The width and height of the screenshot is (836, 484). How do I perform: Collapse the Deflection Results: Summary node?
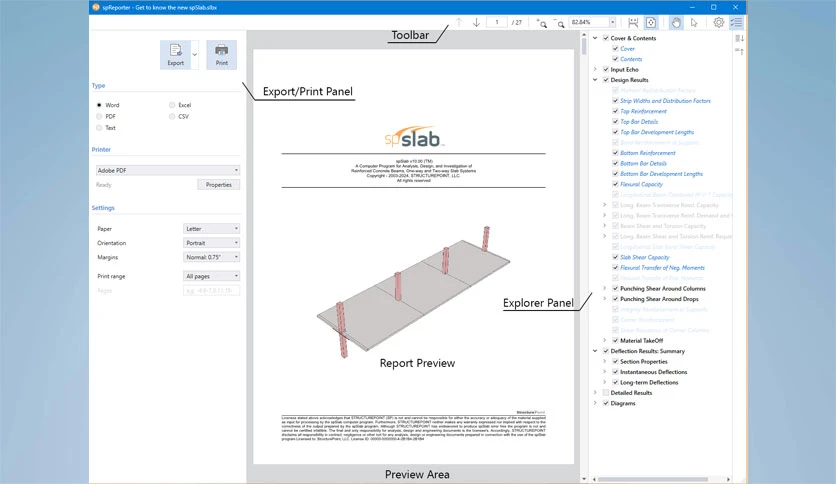pyautogui.click(x=595, y=351)
